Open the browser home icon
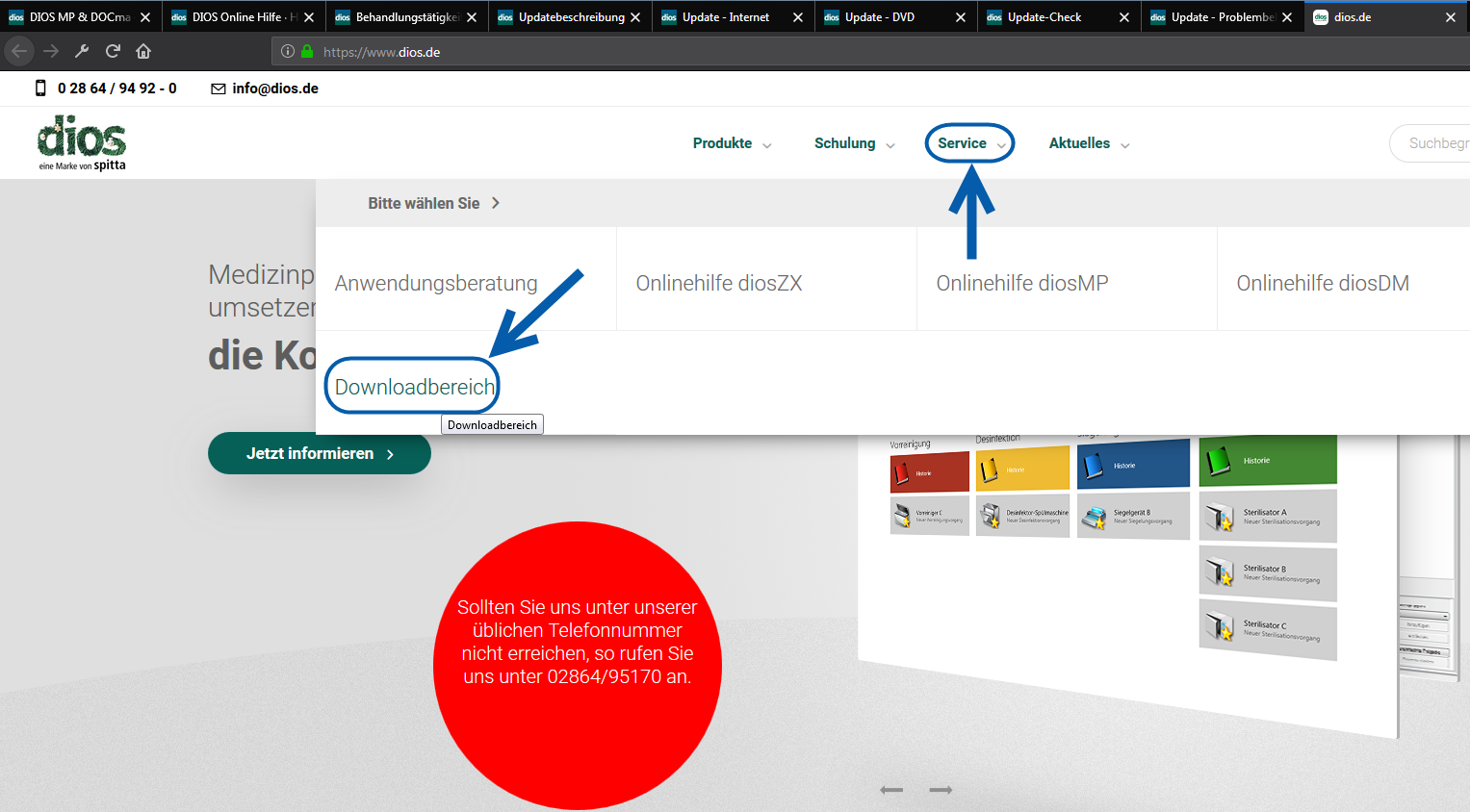This screenshot has width=1470, height=812. pyautogui.click(x=143, y=51)
